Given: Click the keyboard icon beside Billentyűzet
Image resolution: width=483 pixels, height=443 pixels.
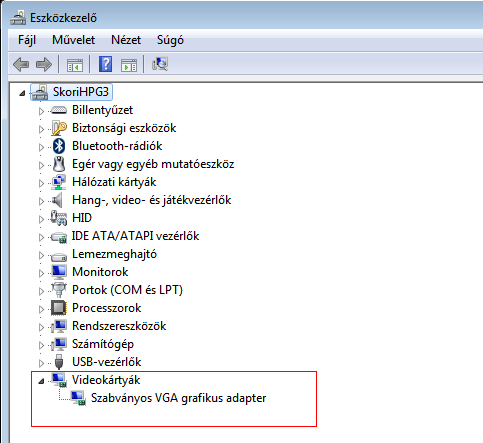Looking at the screenshot, I should 59,110.
